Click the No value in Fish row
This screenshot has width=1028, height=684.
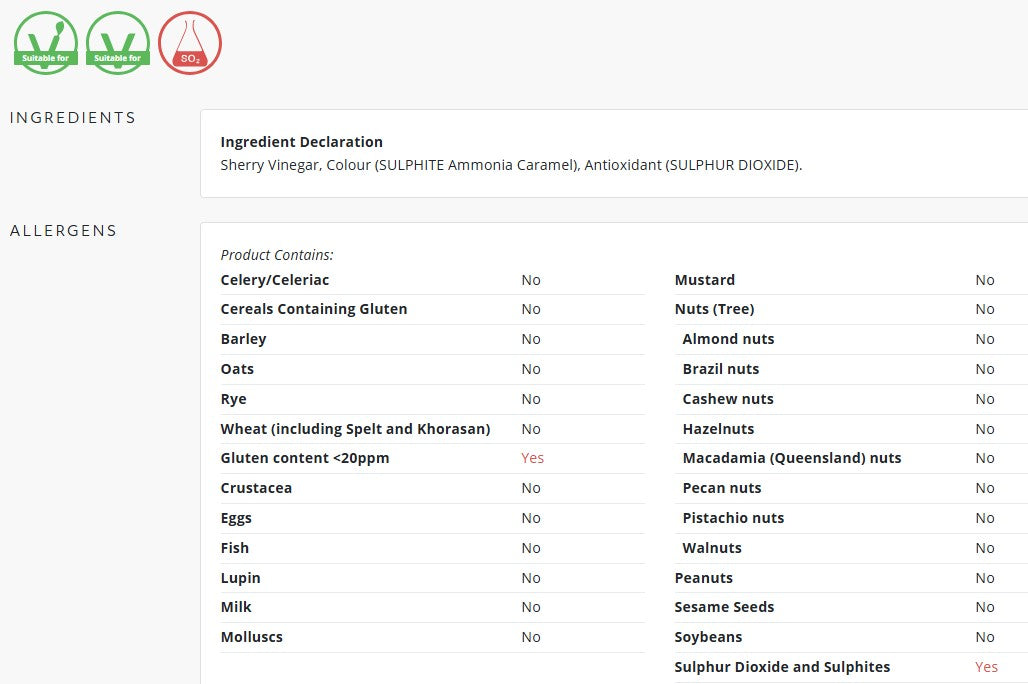tap(531, 548)
